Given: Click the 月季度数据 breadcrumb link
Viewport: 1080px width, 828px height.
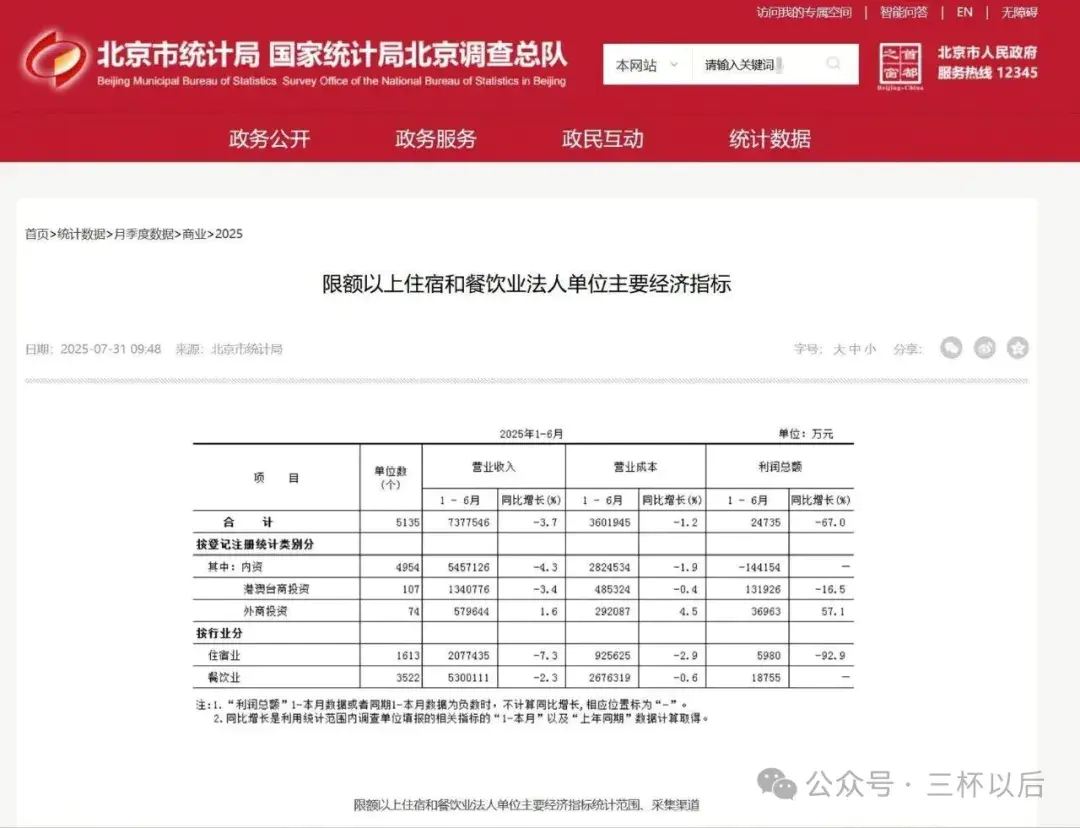Looking at the screenshot, I should (x=143, y=234).
